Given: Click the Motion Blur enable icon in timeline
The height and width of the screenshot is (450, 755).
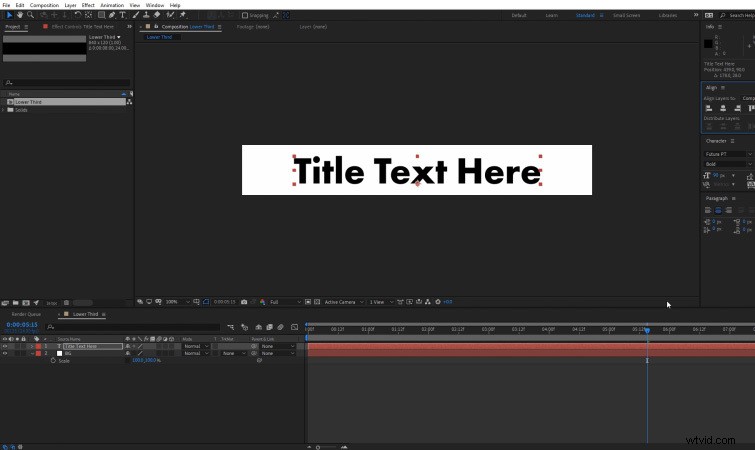Looking at the screenshot, I should click(280, 327).
